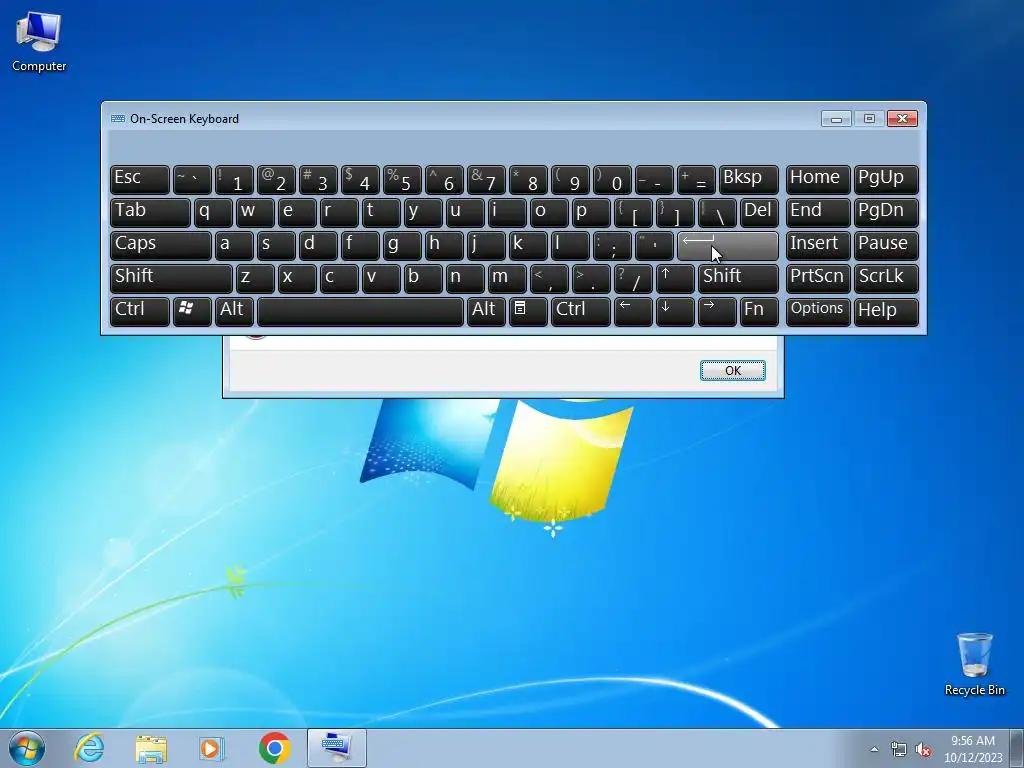Click the Tab key

click(150, 212)
